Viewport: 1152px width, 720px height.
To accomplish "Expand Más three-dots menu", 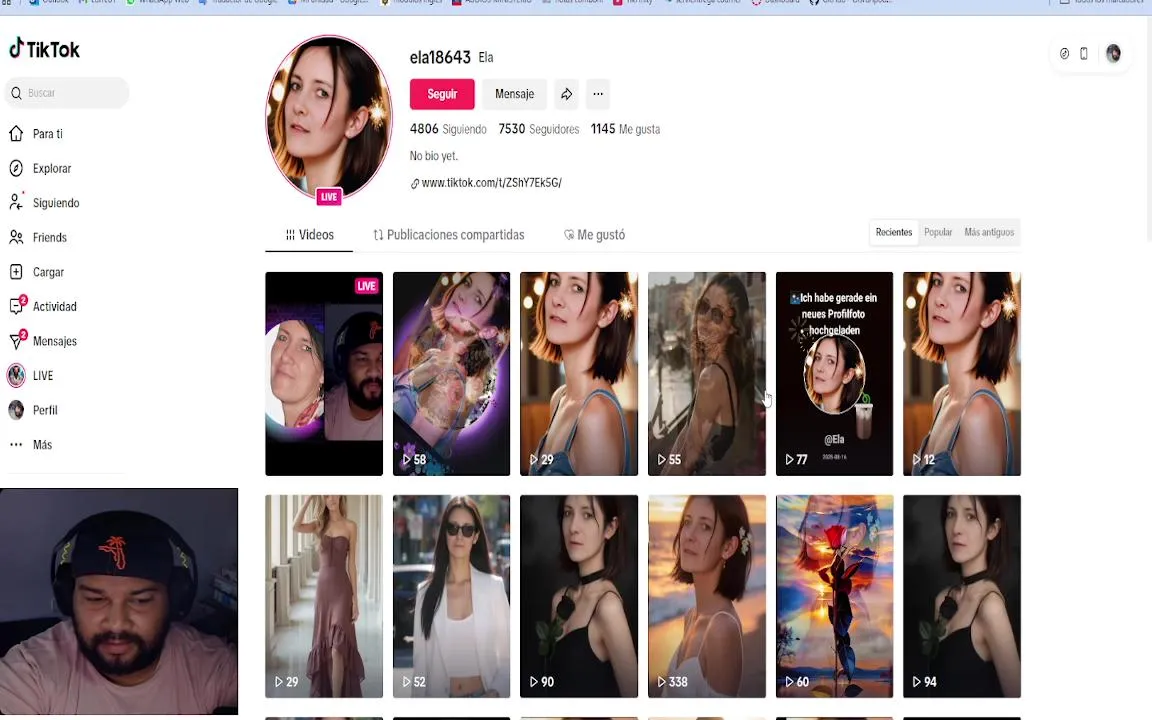I will [16, 444].
